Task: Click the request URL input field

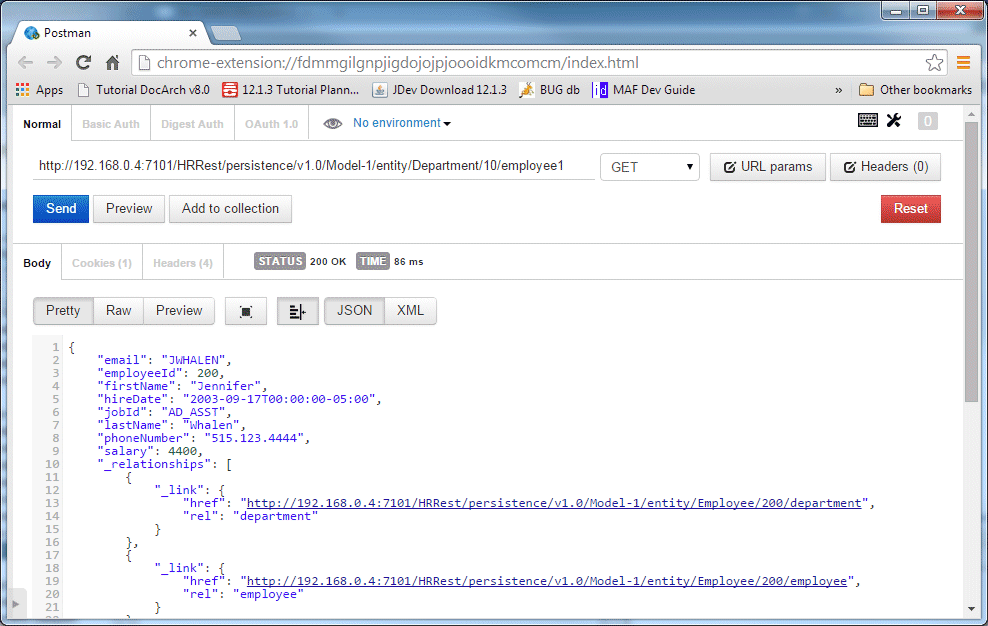Action: coord(313,166)
